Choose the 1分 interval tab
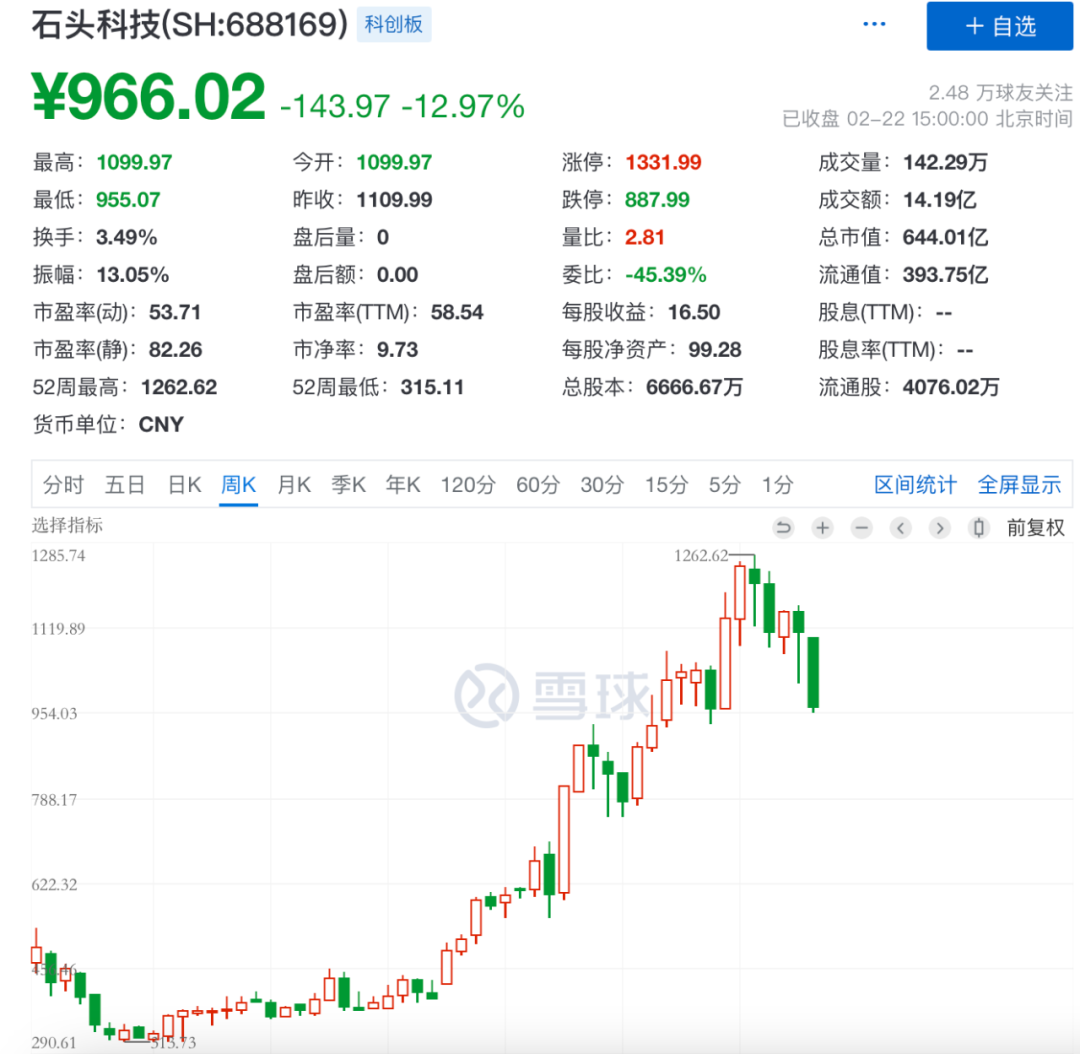 (777, 485)
